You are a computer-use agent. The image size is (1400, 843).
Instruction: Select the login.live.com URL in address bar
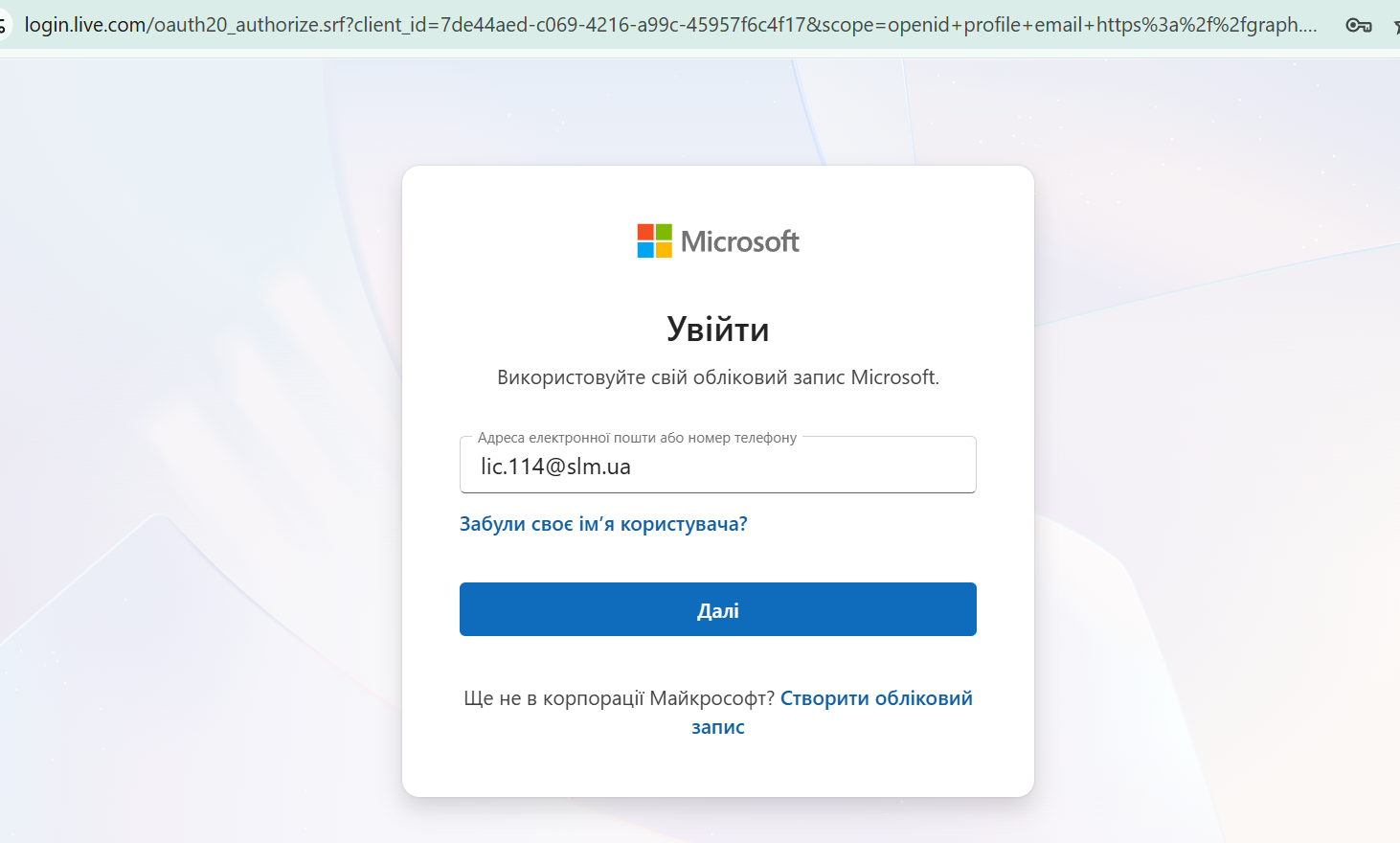coord(670,25)
